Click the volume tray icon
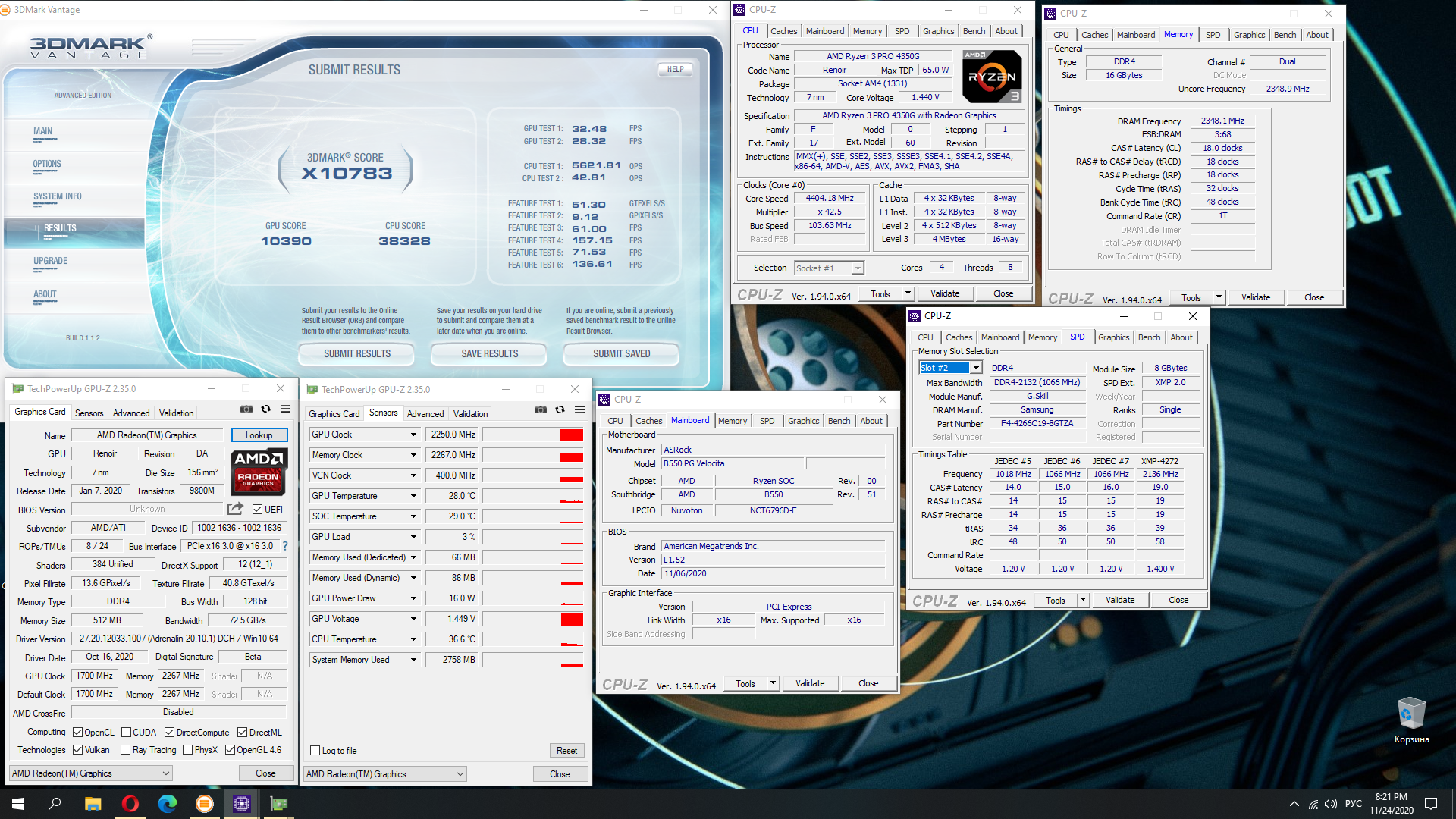Screen dimensions: 1456x819 click(1331, 804)
